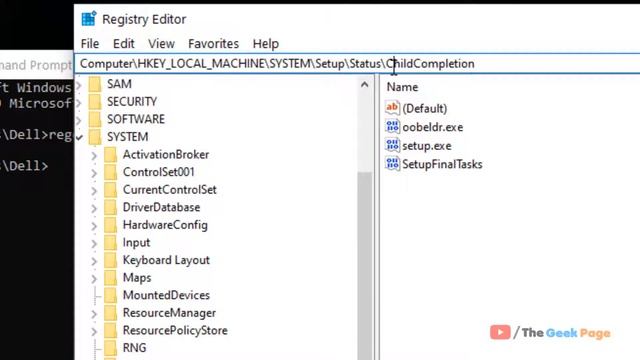Viewport: 640px width, 360px height.
Task: Select the (Default) value name
Action: (x=425, y=108)
